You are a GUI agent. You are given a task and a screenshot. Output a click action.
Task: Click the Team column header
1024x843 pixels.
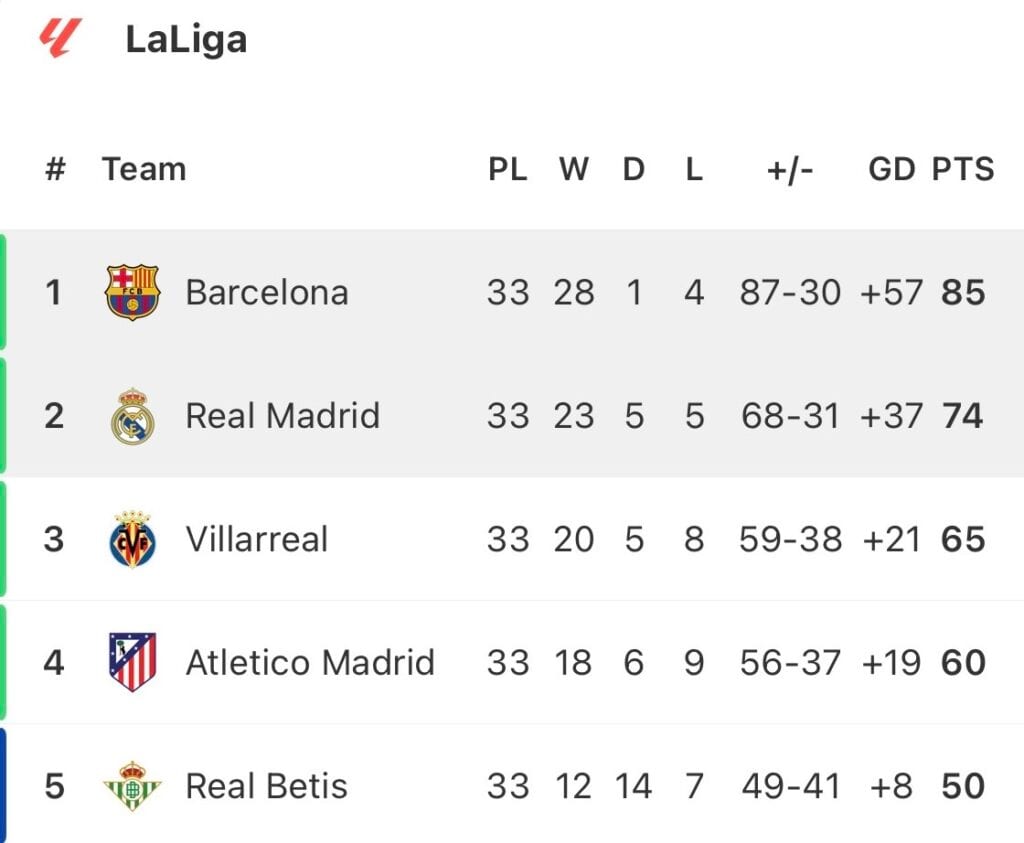(x=144, y=169)
